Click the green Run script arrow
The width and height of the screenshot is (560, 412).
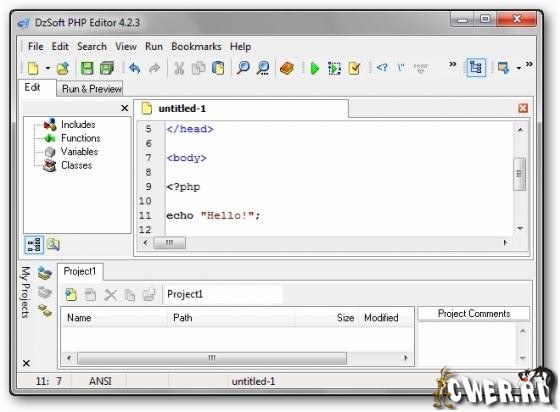tap(315, 68)
